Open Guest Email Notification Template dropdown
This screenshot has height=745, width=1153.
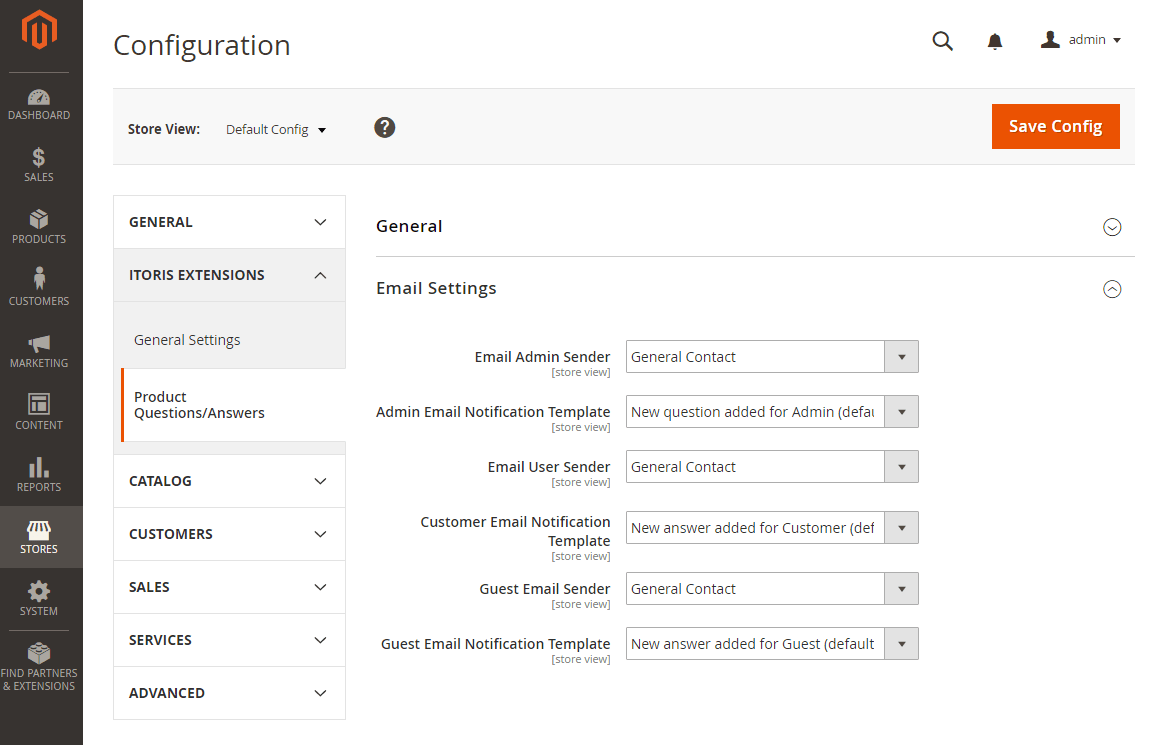(771, 644)
